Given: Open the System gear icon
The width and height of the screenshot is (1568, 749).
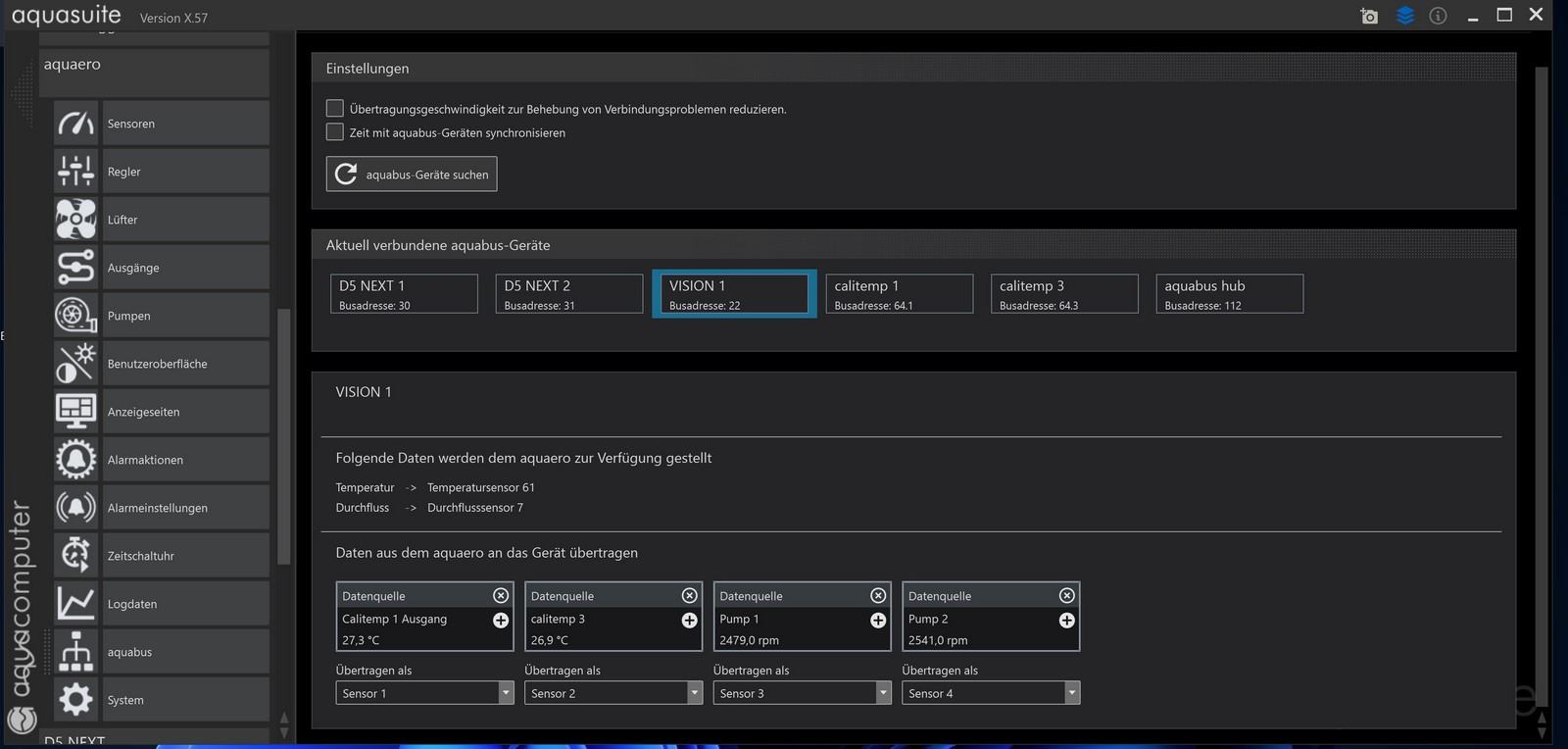Looking at the screenshot, I should (x=76, y=700).
